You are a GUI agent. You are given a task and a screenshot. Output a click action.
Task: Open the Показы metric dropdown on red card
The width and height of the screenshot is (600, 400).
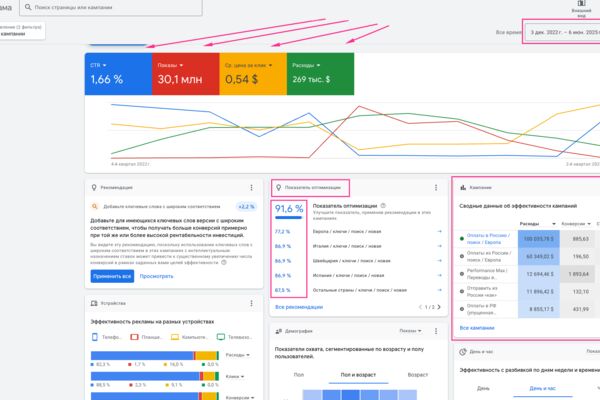170,65
